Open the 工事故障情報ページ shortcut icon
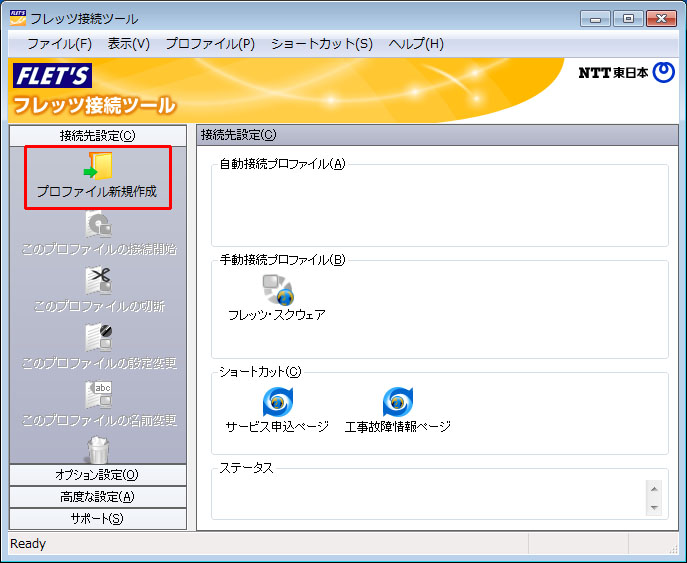The width and height of the screenshot is (687, 563). (x=398, y=401)
